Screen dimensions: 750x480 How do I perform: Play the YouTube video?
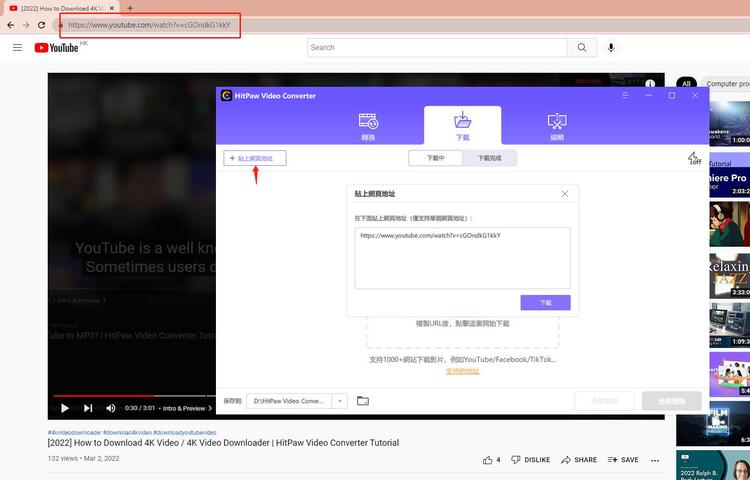tap(65, 408)
